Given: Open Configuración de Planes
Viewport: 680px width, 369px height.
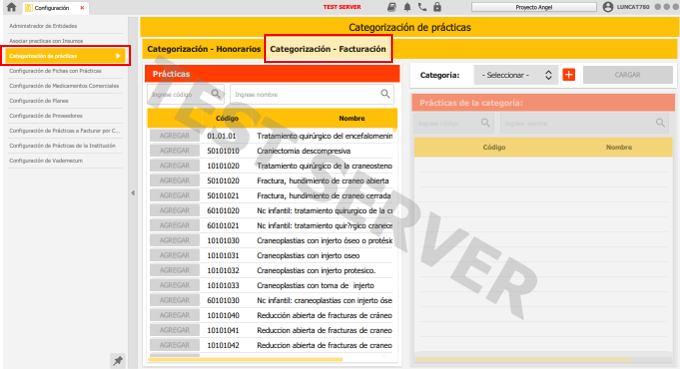Looking at the screenshot, I should (x=65, y=101).
